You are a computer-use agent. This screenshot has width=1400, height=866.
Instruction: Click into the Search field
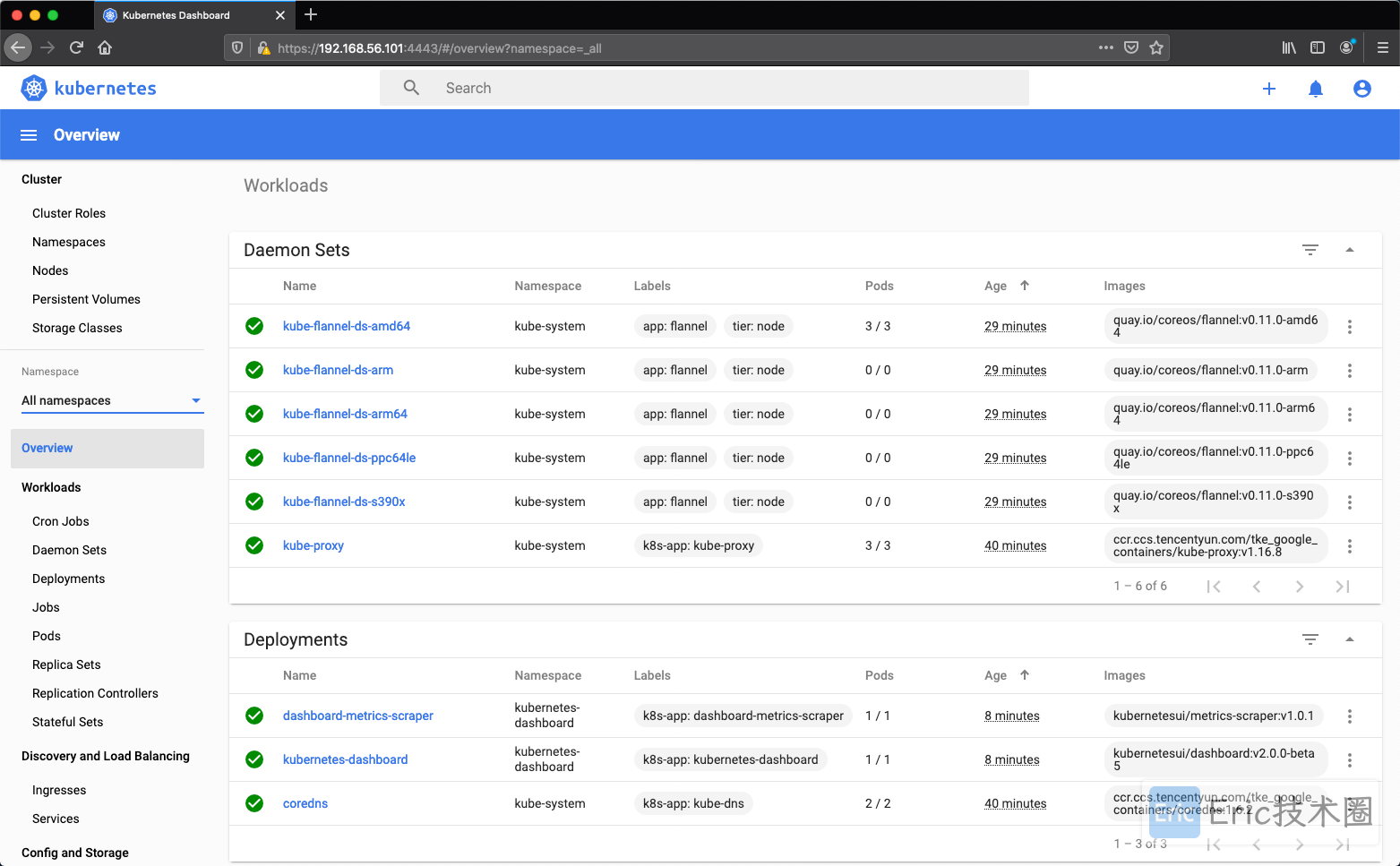click(704, 88)
